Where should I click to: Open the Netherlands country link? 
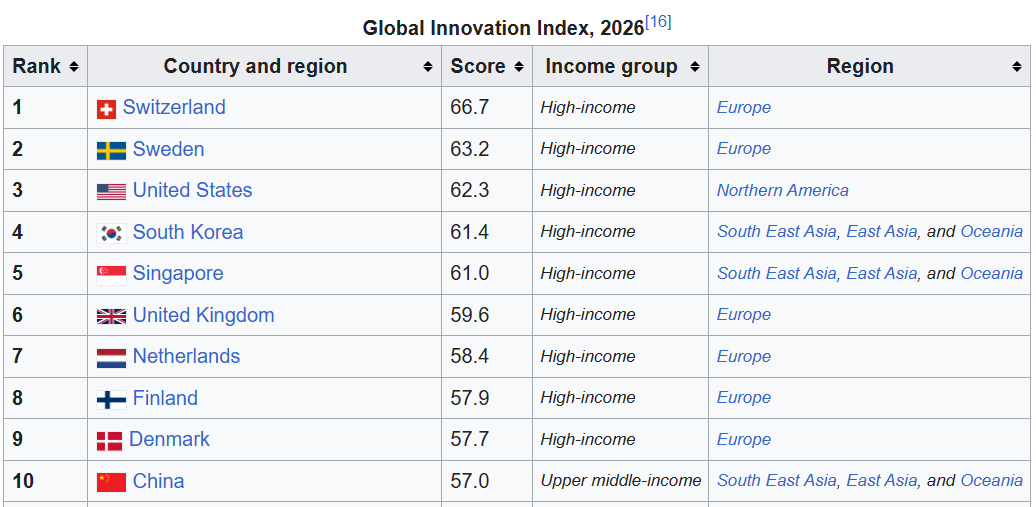[x=186, y=356]
